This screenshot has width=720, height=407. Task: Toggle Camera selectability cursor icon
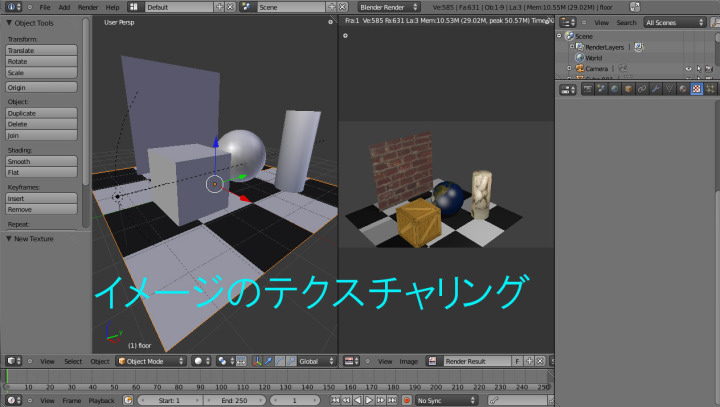click(x=699, y=69)
